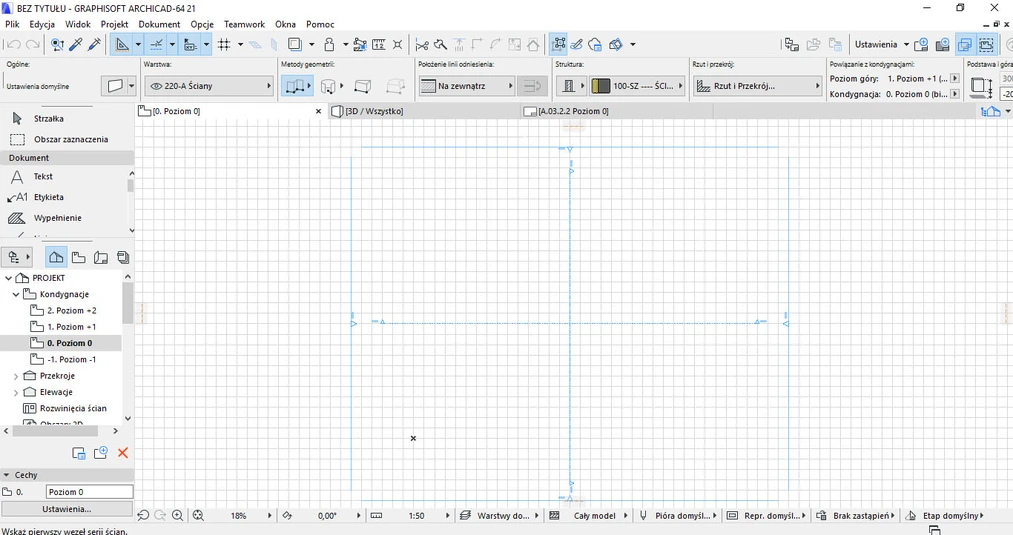This screenshot has height=535, width=1013.
Task: Choose the Tekst tool in toolbox
Action: [42, 176]
